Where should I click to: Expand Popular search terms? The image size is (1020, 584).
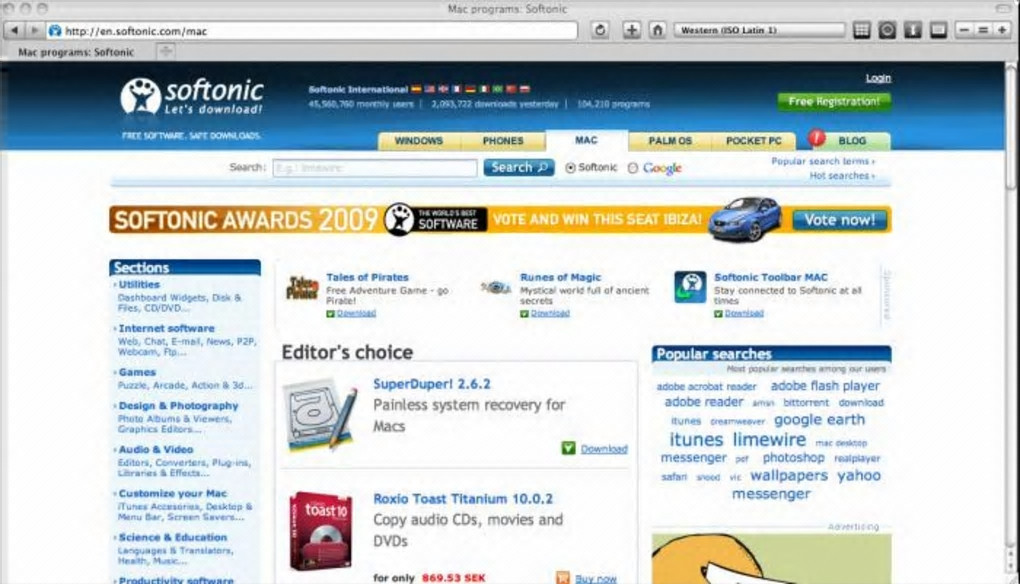(x=823, y=161)
